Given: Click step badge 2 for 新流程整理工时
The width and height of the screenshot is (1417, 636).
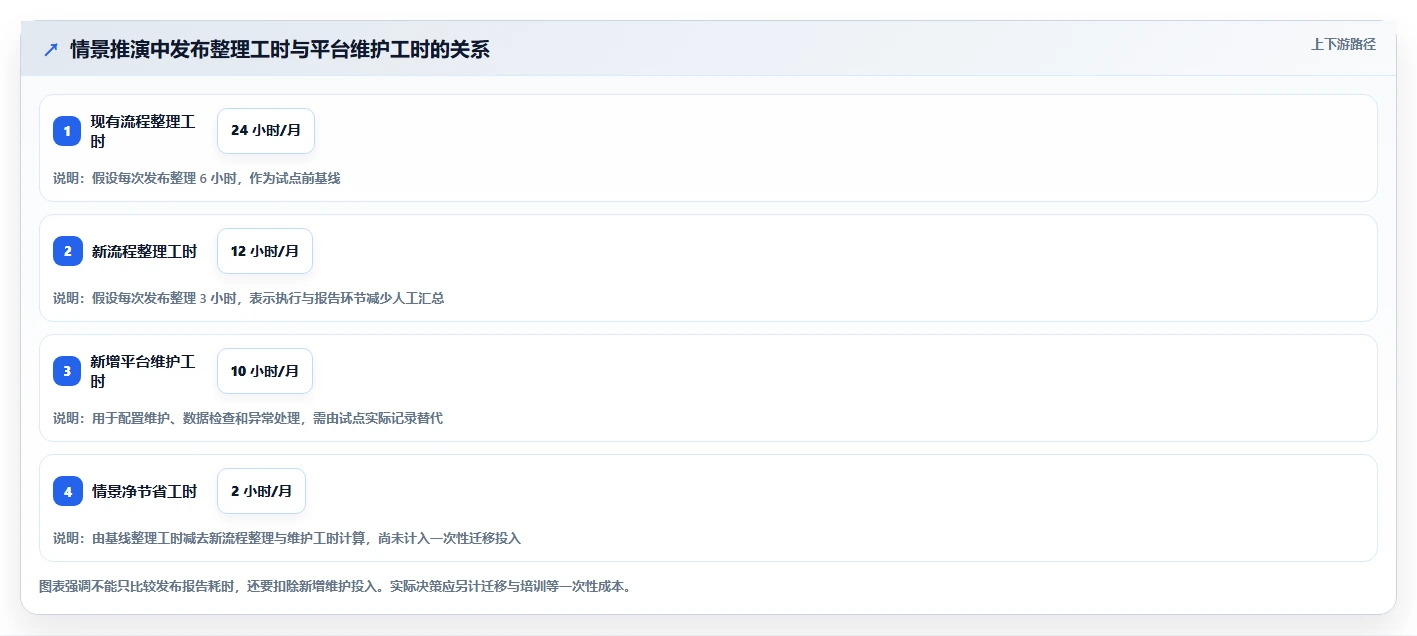Looking at the screenshot, I should point(67,251).
